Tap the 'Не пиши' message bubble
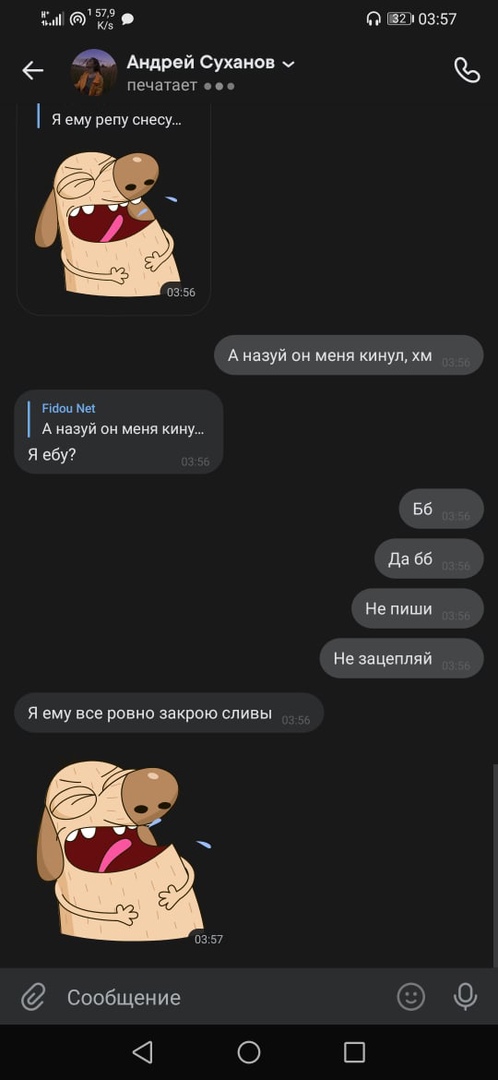The width and height of the screenshot is (498, 1080). coord(418,609)
